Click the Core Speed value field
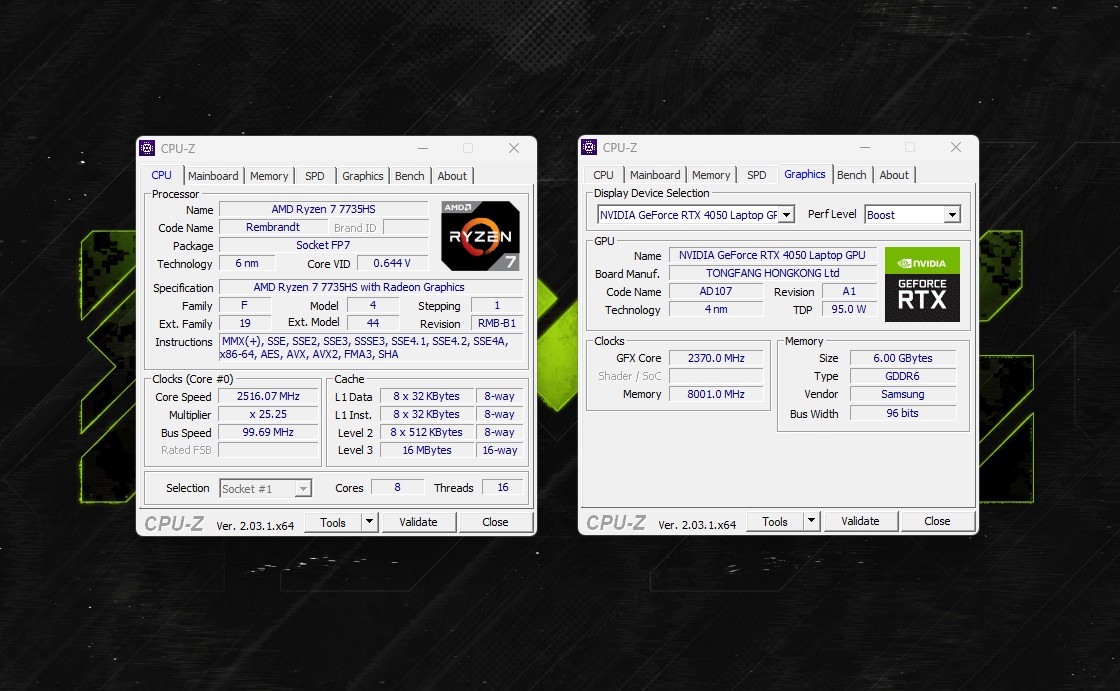 (268, 397)
